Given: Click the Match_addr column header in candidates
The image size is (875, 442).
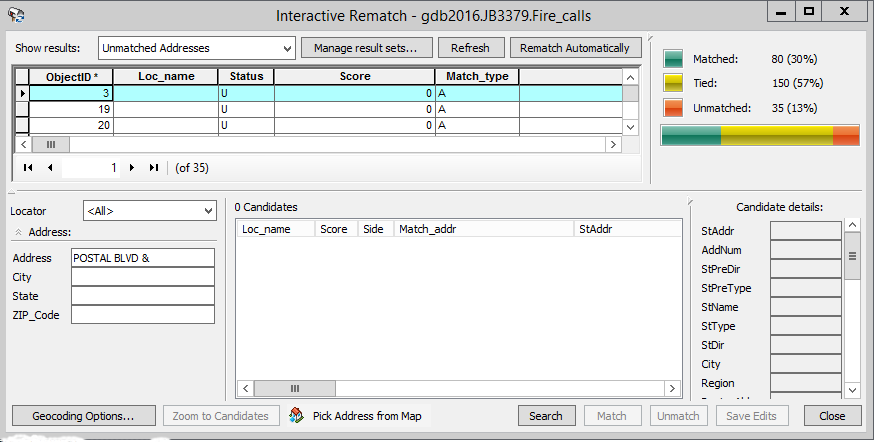Looking at the screenshot, I should [484, 229].
